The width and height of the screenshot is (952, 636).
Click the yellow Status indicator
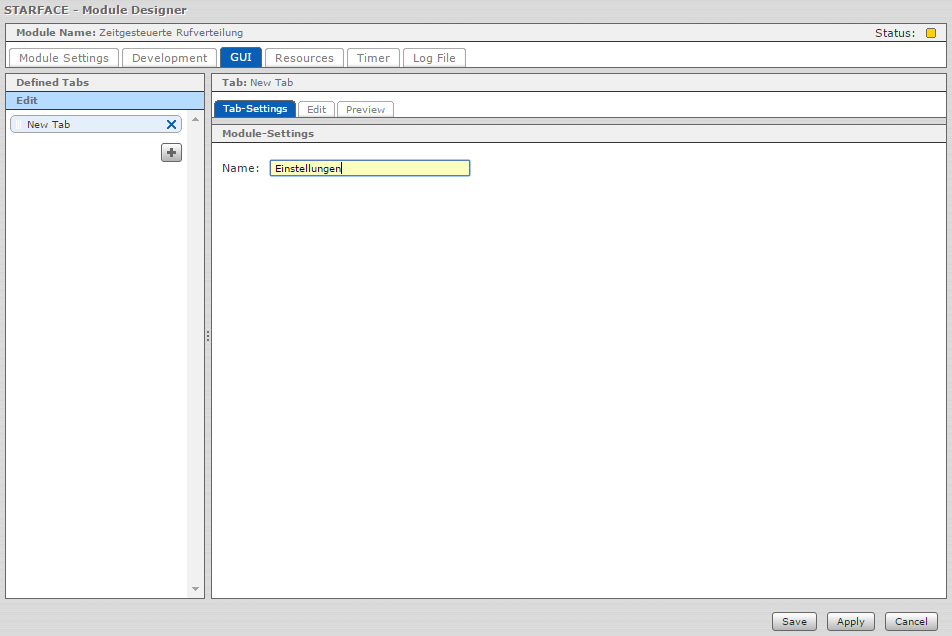(x=931, y=33)
